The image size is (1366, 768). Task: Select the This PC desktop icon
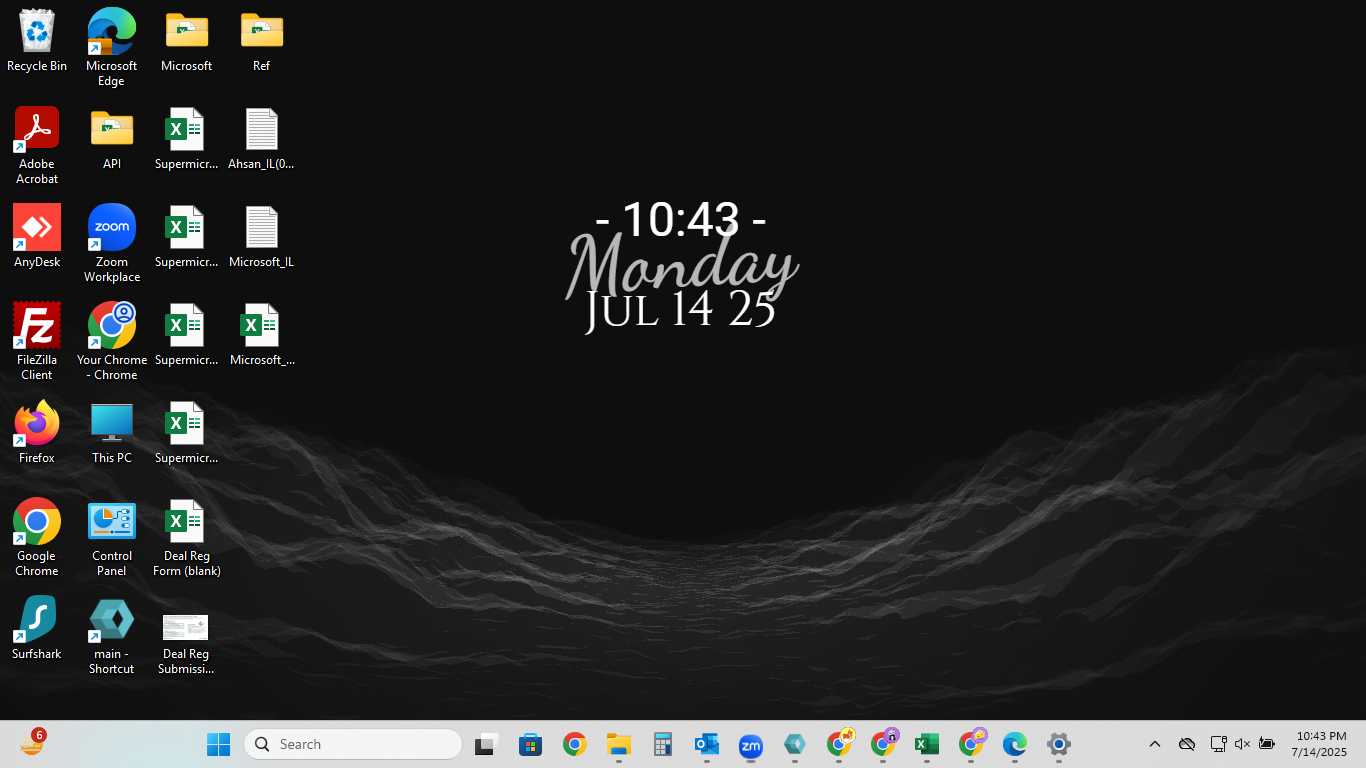pyautogui.click(x=111, y=433)
